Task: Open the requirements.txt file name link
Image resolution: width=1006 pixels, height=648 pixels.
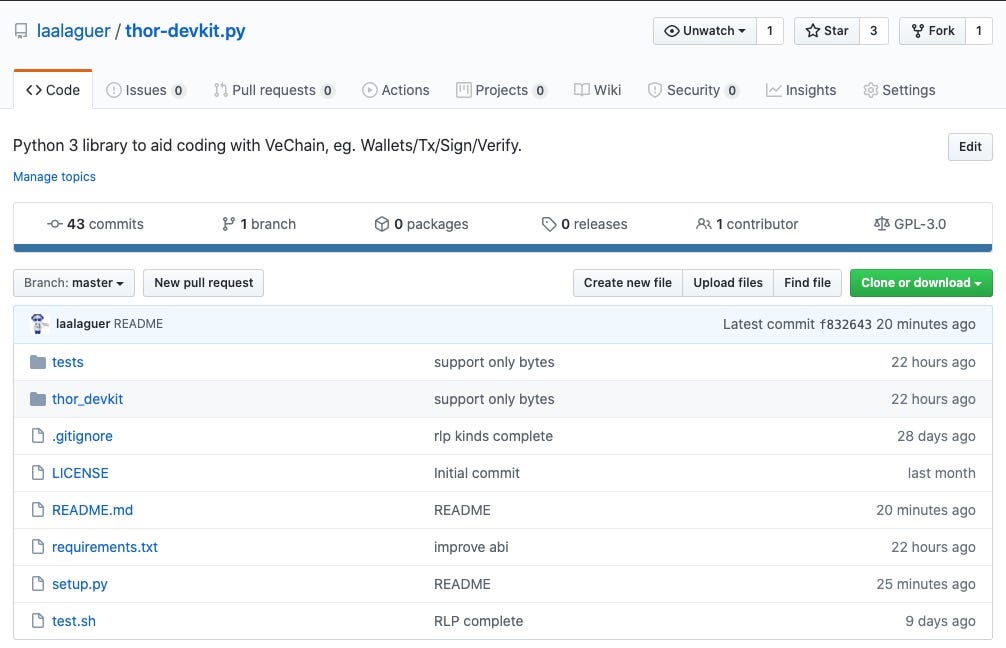Action: click(x=105, y=547)
